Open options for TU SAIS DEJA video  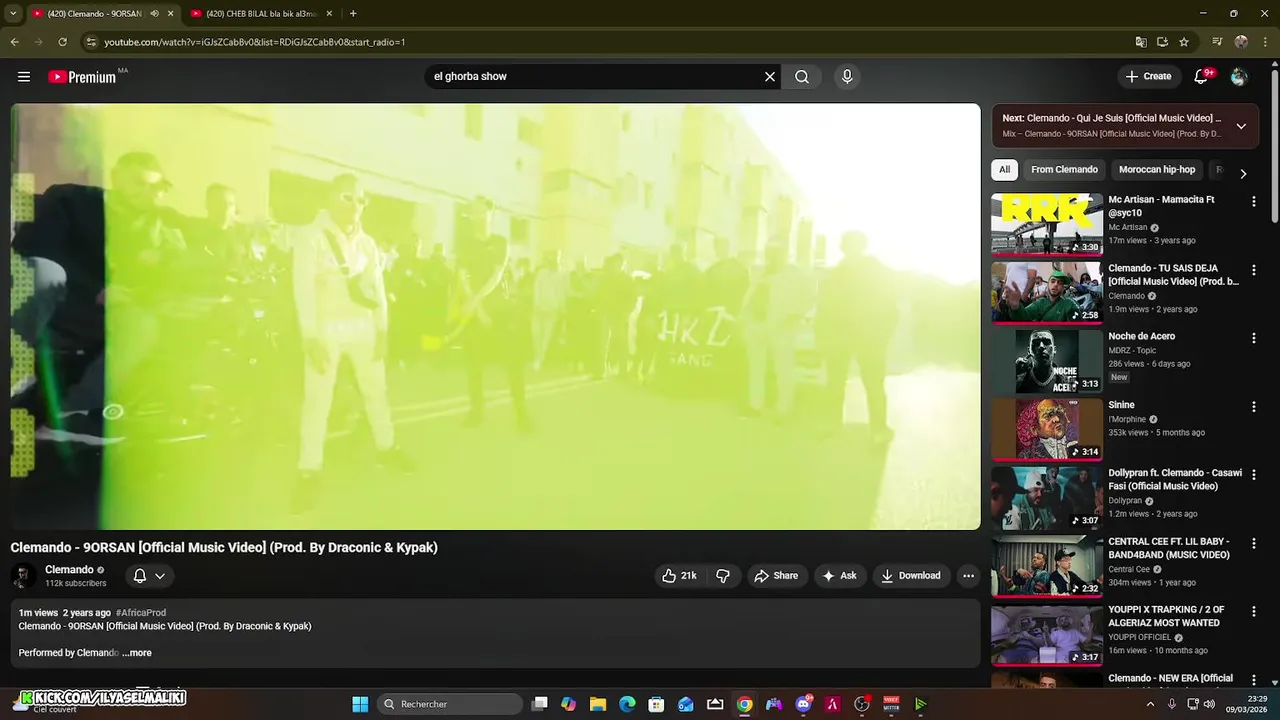pyautogui.click(x=1253, y=270)
